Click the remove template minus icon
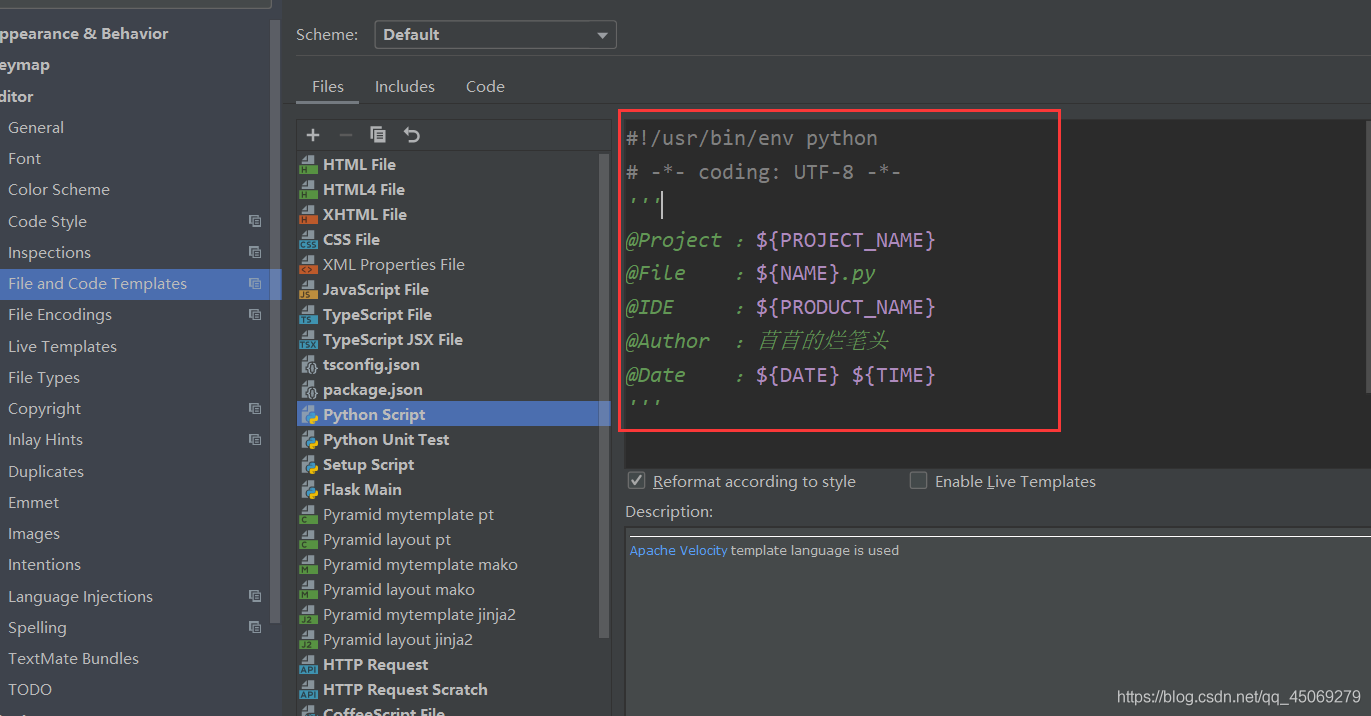The width and height of the screenshot is (1371, 716). coord(345,135)
